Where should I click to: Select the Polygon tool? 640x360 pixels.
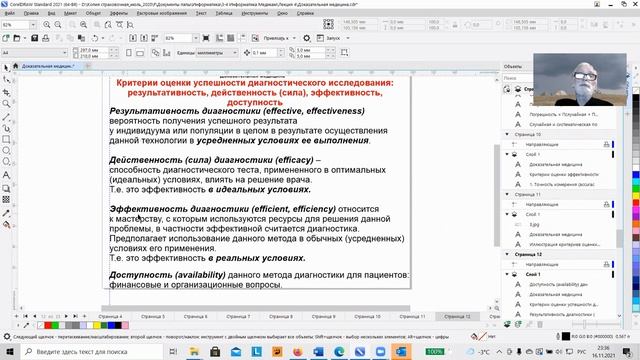pyautogui.click(x=6, y=162)
